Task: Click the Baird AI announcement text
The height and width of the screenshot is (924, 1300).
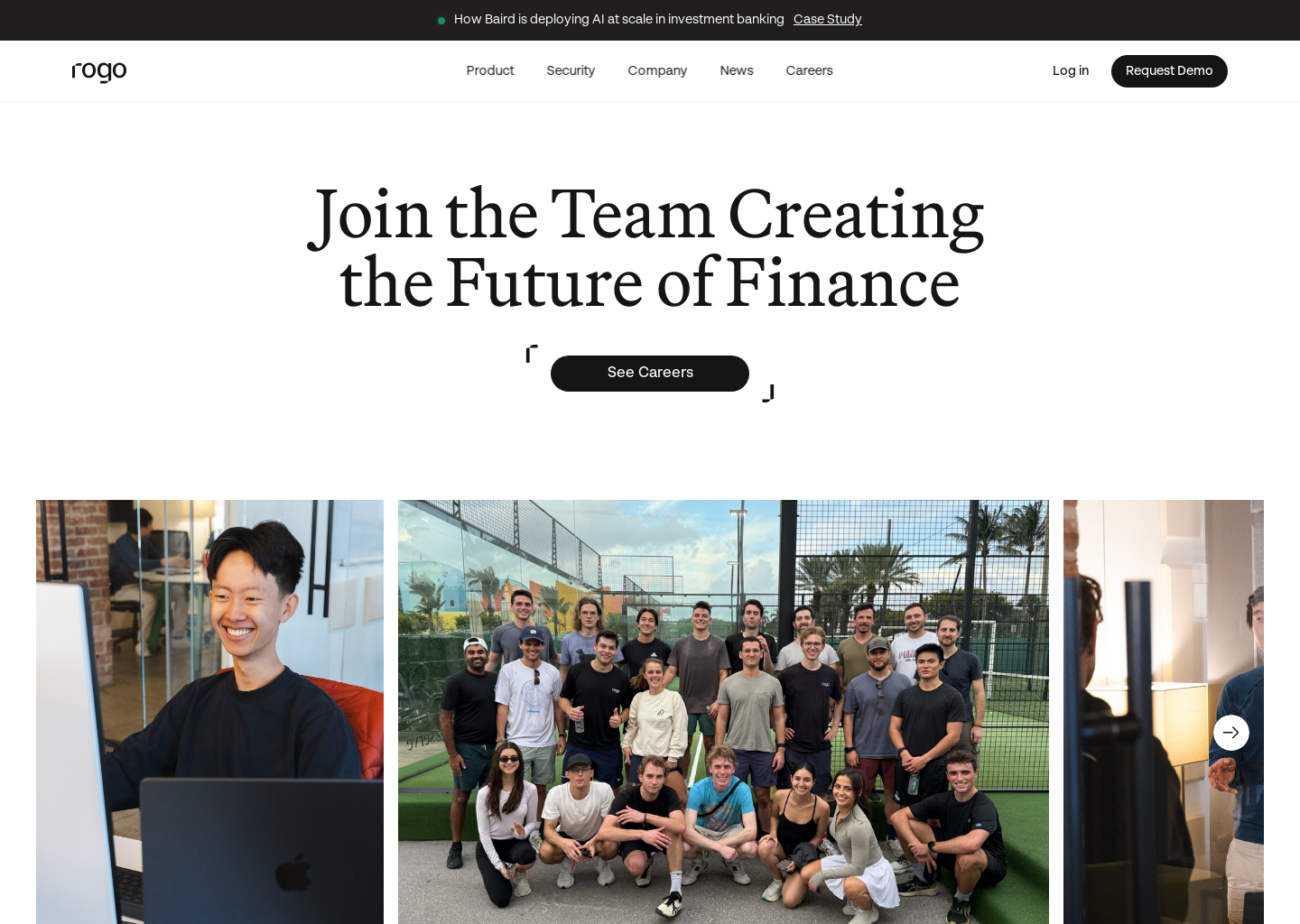Action: click(619, 19)
